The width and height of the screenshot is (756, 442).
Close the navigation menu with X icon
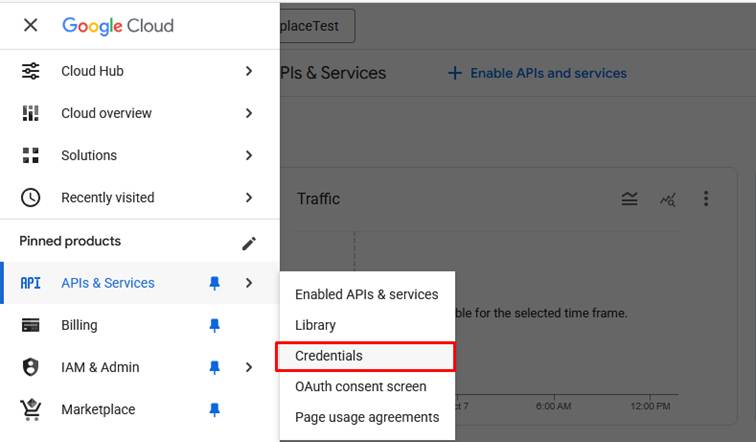pyautogui.click(x=31, y=25)
